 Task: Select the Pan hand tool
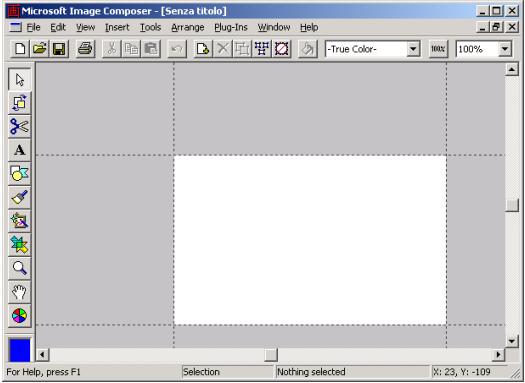tap(19, 292)
